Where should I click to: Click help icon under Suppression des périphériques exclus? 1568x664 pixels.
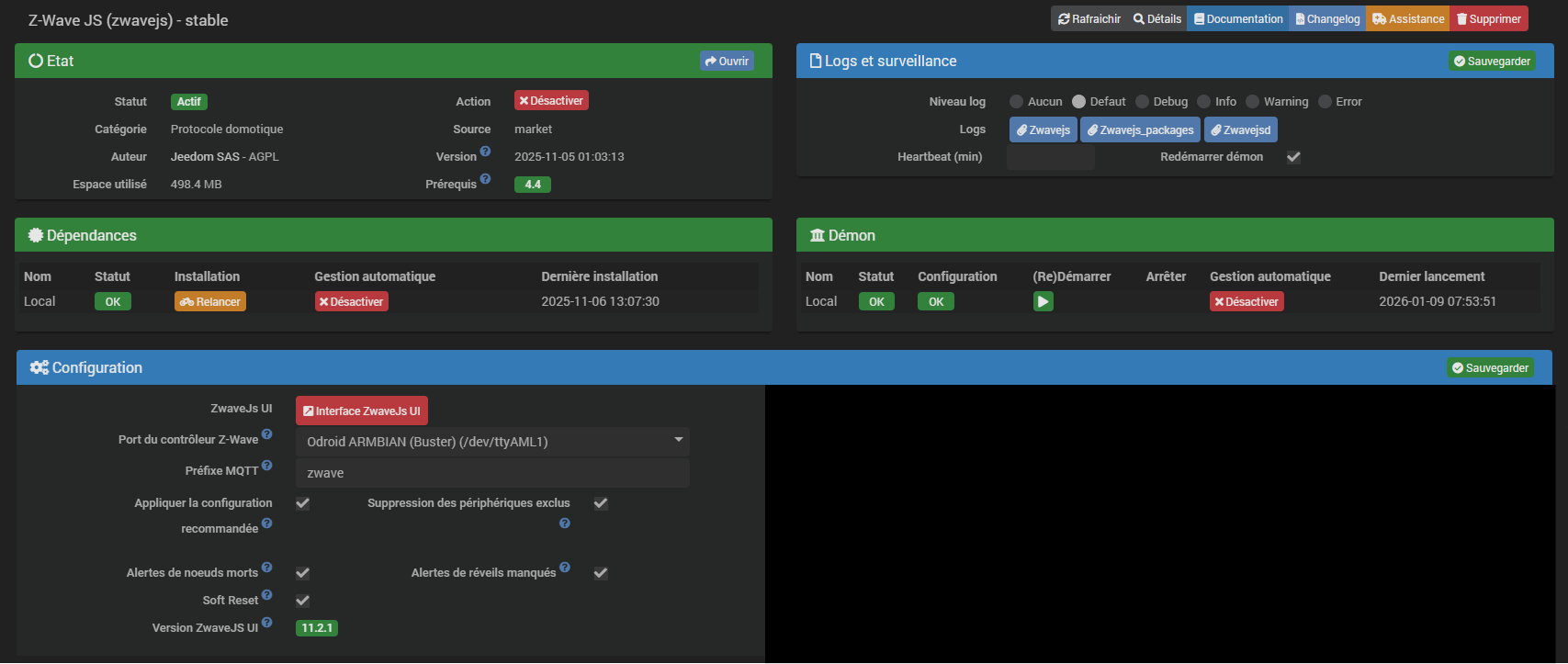[x=565, y=523]
